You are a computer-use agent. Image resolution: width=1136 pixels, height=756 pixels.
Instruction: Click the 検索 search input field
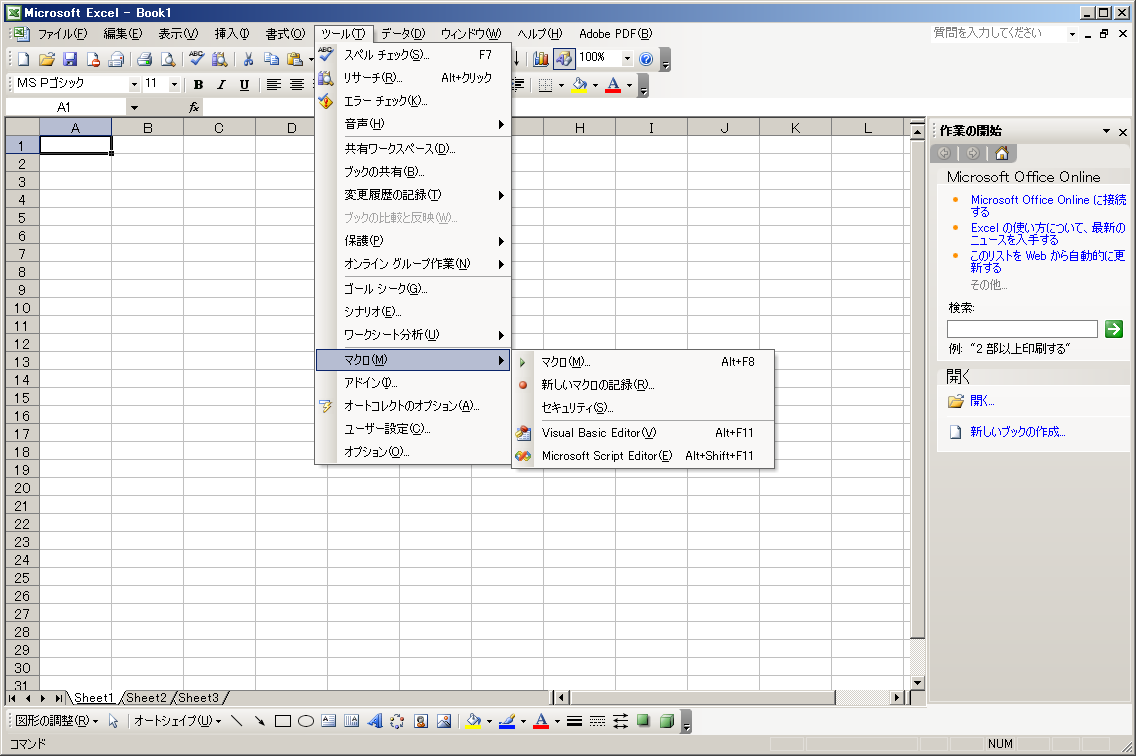tap(1021, 328)
